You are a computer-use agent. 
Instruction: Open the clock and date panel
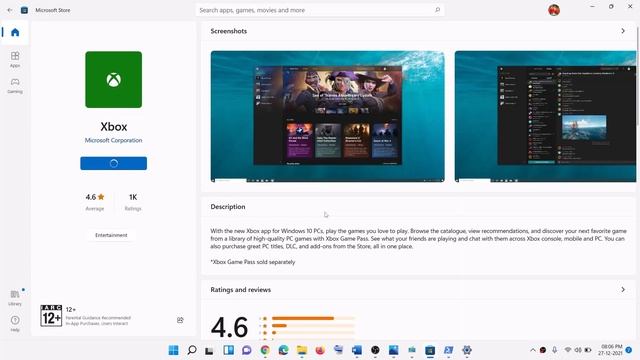[x=611, y=350]
